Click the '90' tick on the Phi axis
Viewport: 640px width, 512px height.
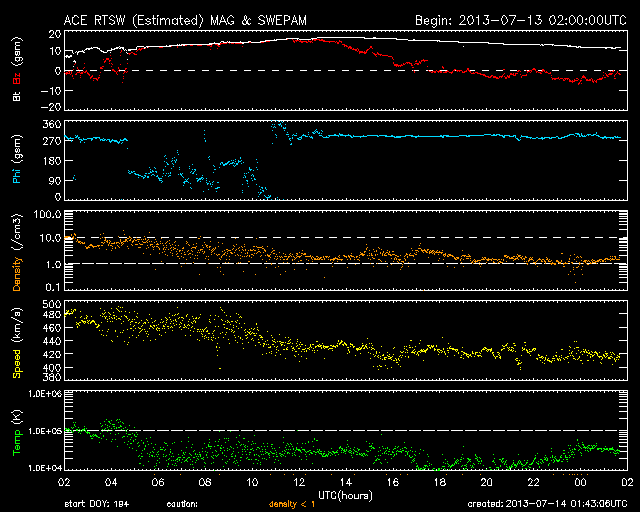coord(55,180)
